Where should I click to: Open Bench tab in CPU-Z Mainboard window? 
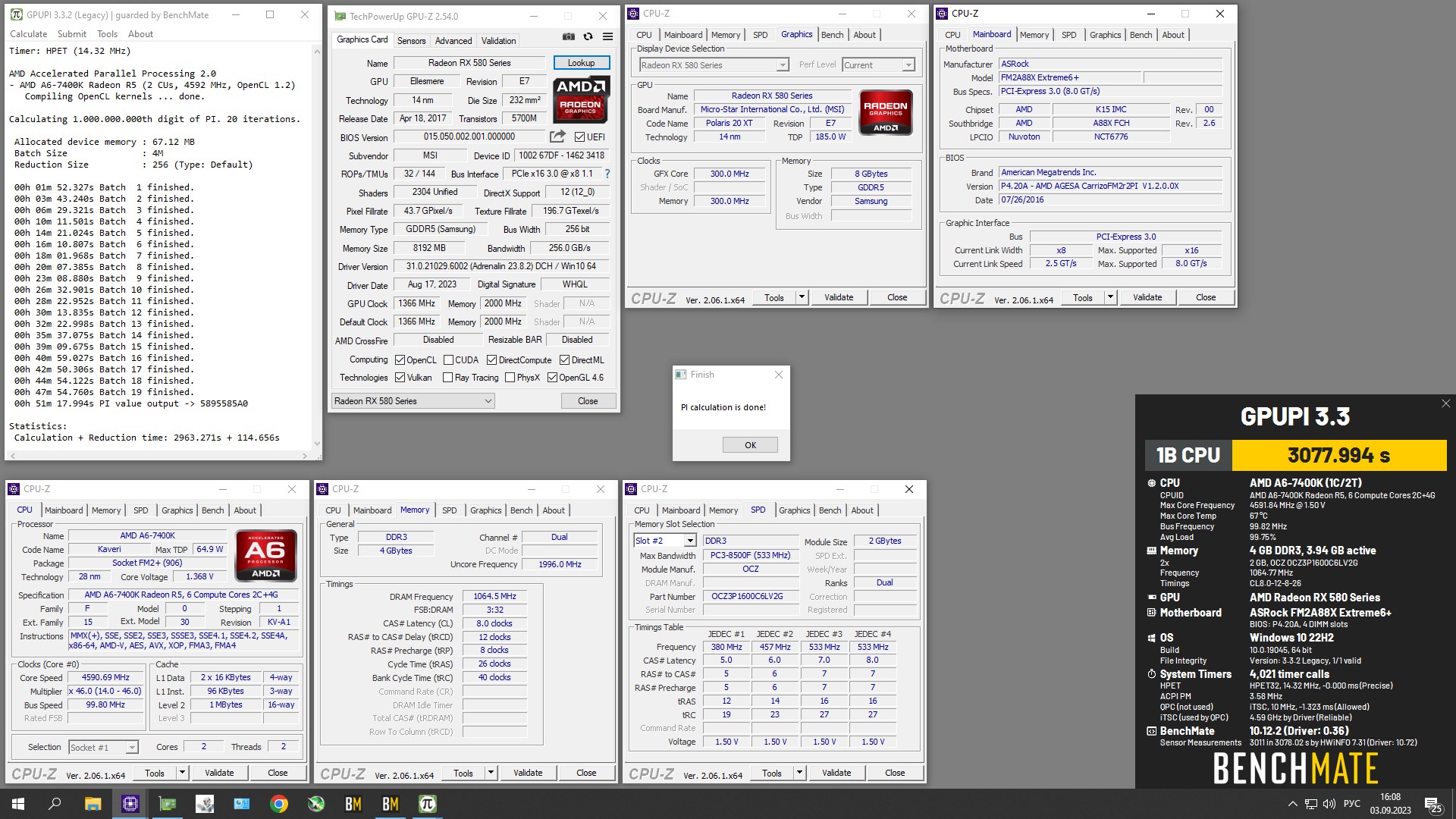tap(1141, 35)
